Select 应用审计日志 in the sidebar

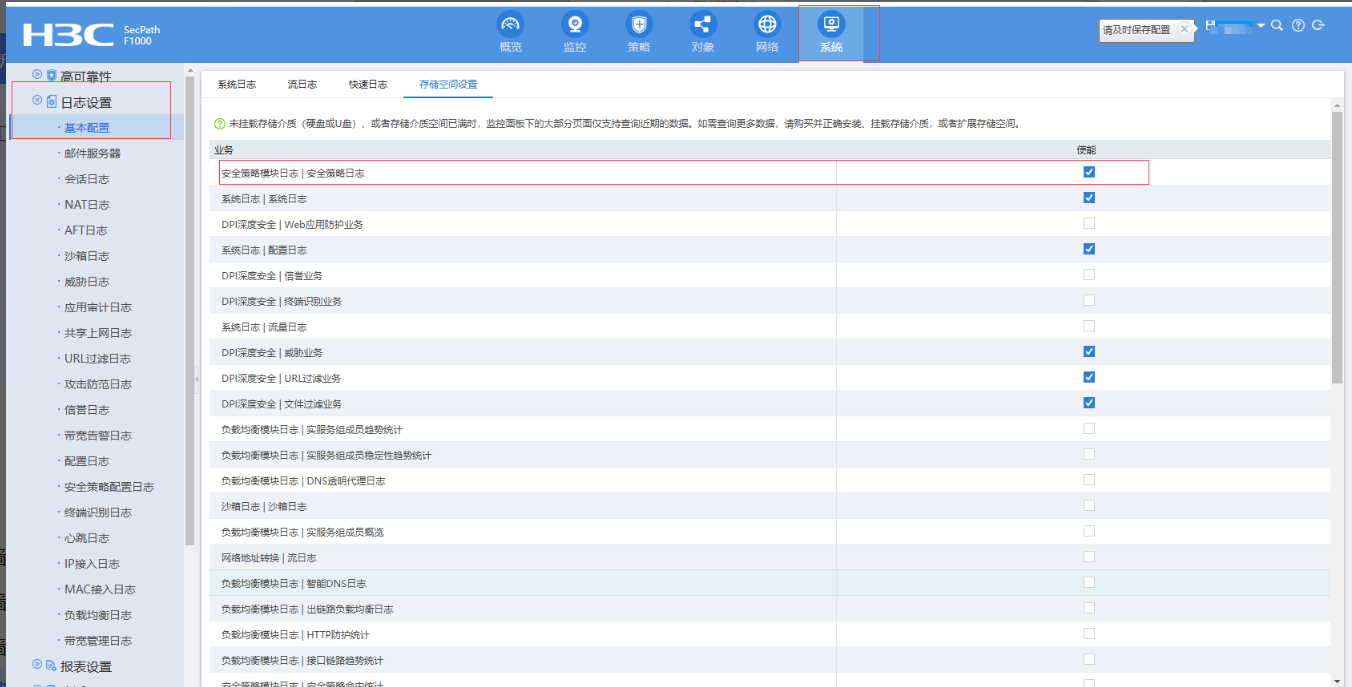pyautogui.click(x=98, y=307)
